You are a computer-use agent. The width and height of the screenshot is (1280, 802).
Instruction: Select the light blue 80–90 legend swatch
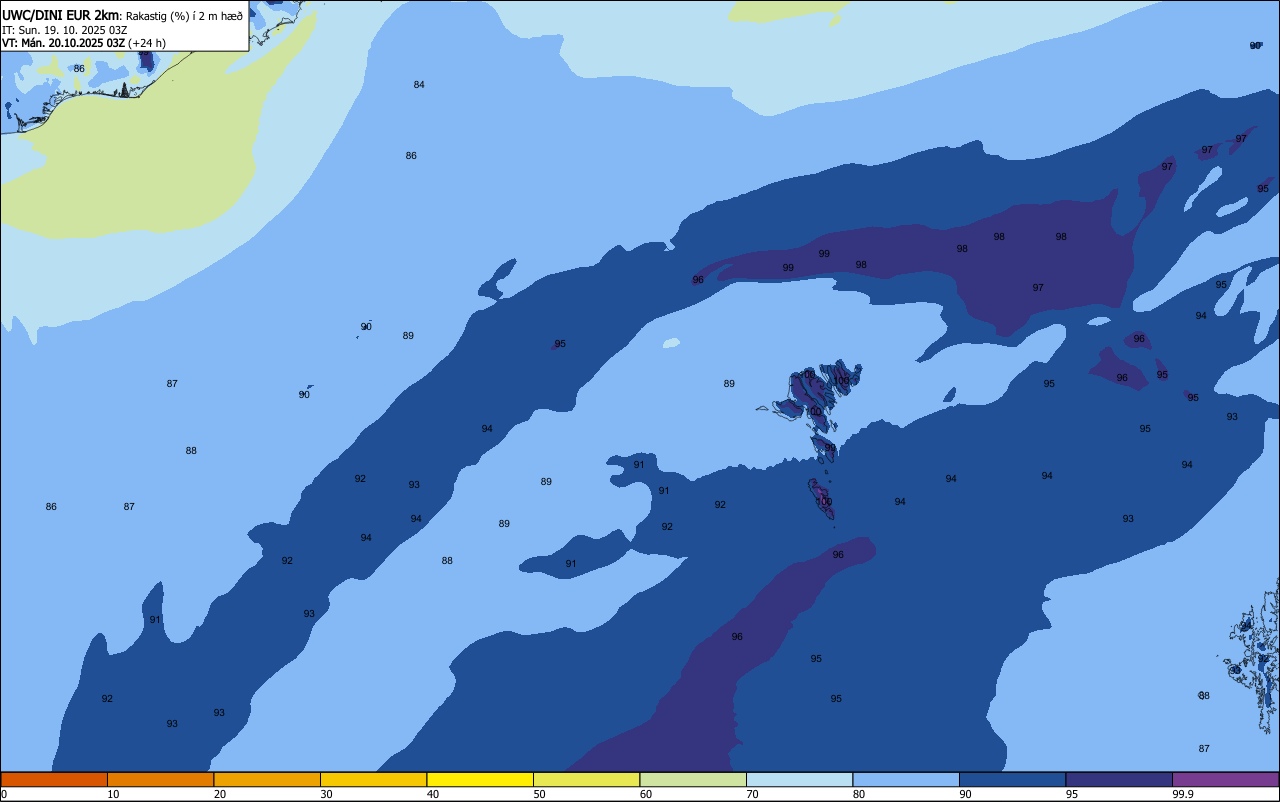coord(906,779)
